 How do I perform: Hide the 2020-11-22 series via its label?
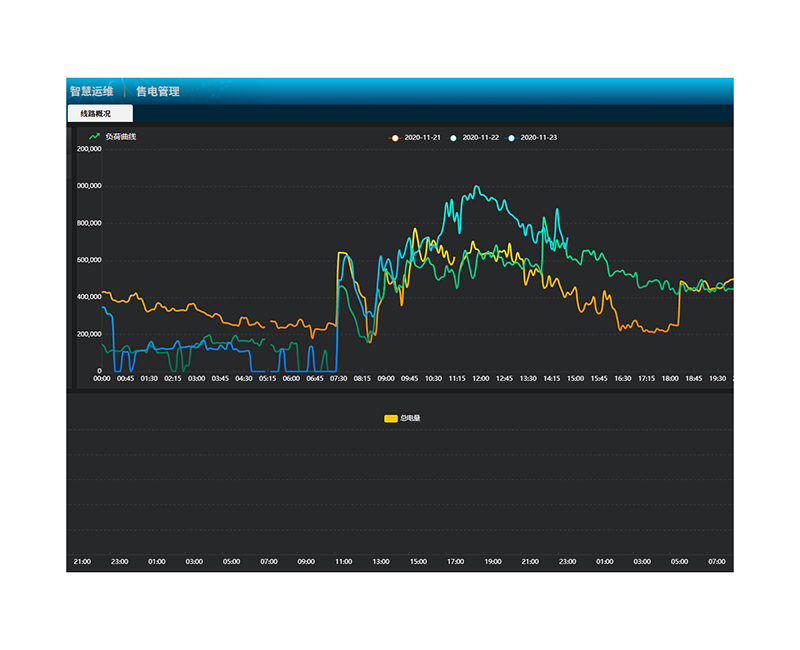[481, 137]
